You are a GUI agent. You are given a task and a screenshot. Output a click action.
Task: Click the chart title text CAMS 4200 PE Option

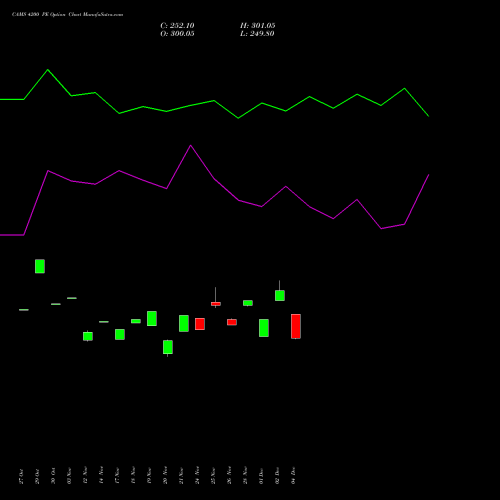tap(39, 15)
